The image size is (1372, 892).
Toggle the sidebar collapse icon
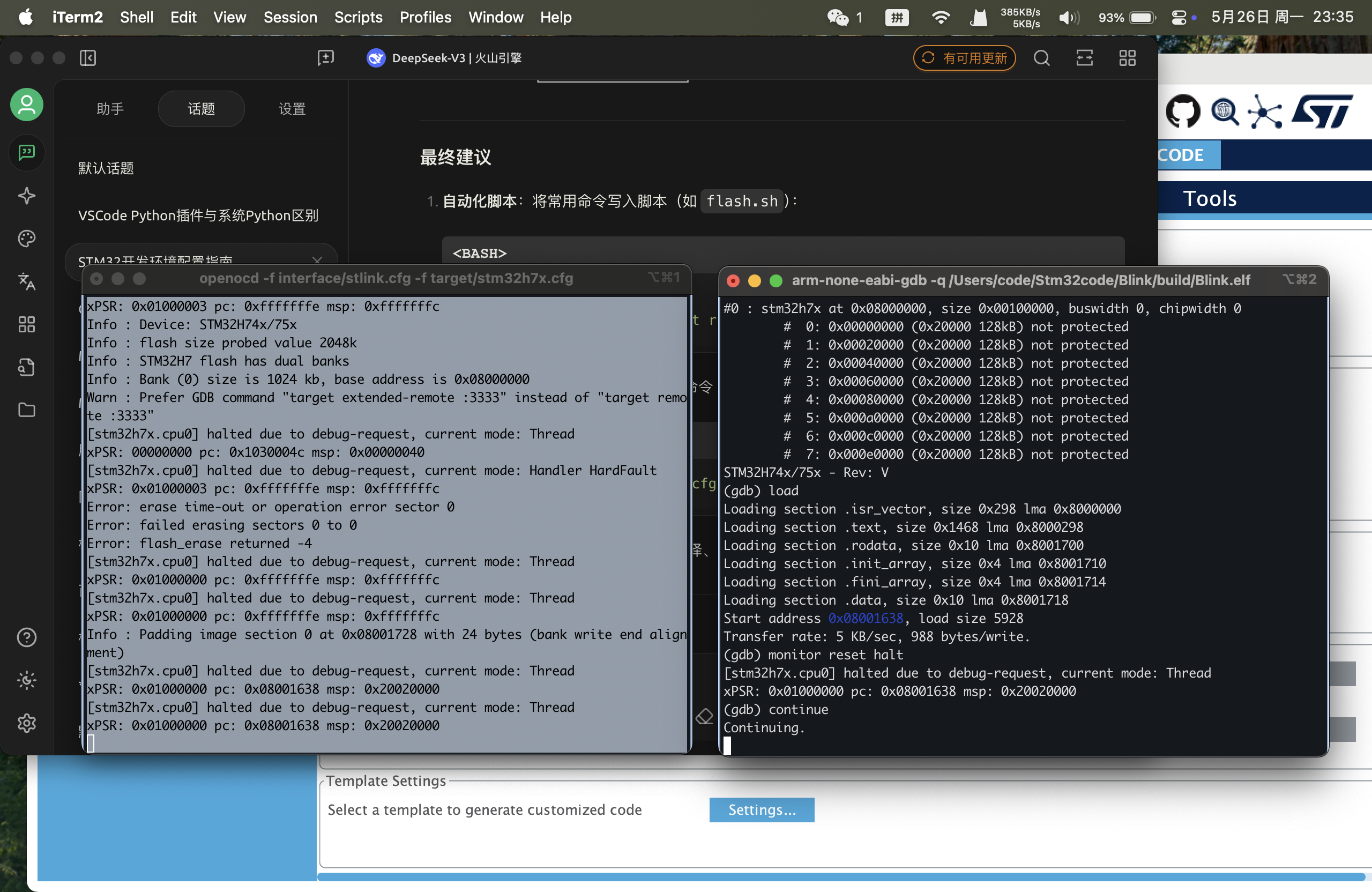point(87,58)
